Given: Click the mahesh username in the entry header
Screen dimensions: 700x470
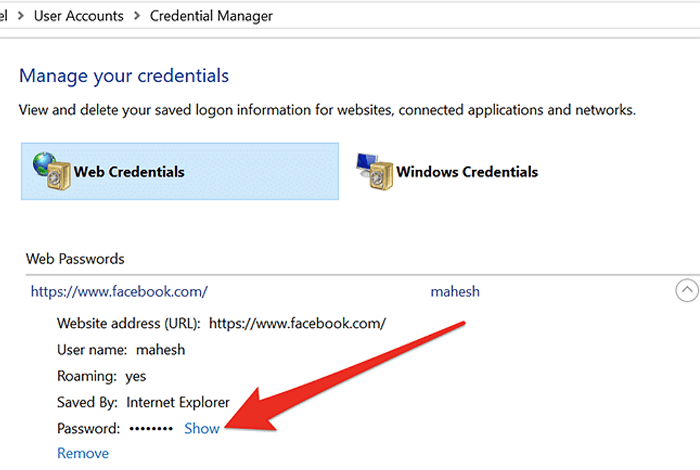Looking at the screenshot, I should pos(455,292).
